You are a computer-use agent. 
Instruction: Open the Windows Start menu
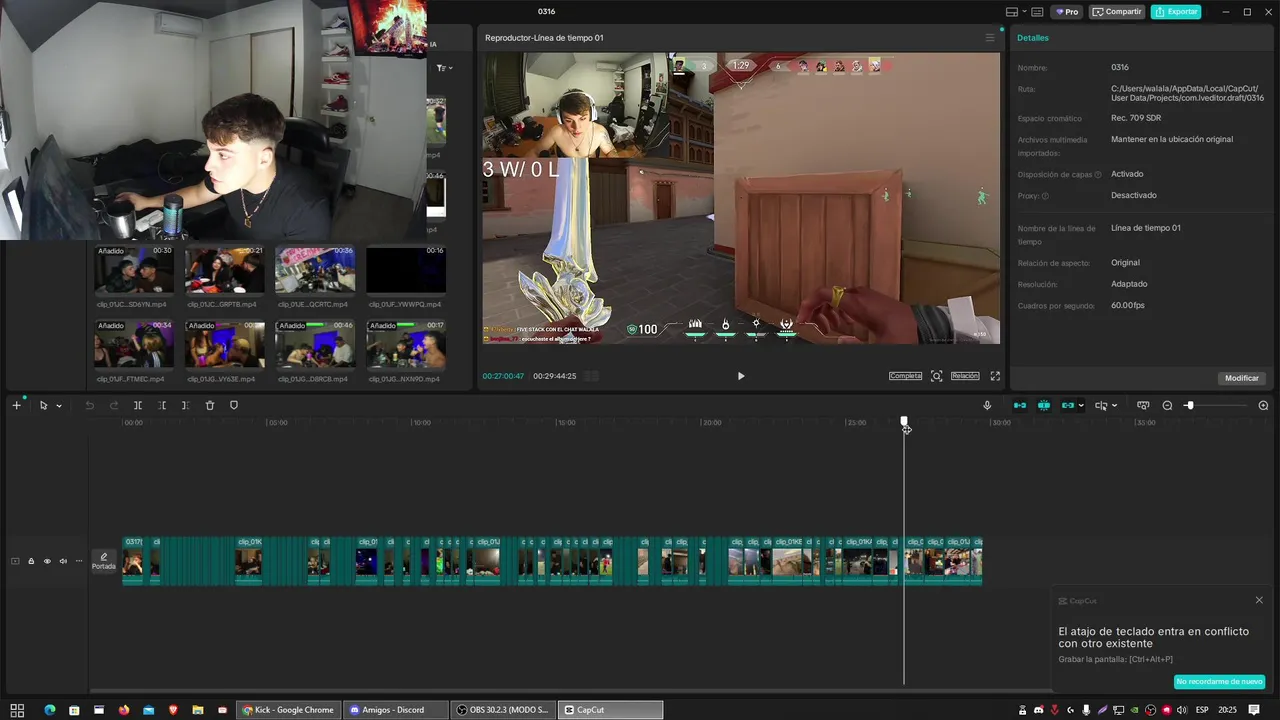tap(17, 710)
